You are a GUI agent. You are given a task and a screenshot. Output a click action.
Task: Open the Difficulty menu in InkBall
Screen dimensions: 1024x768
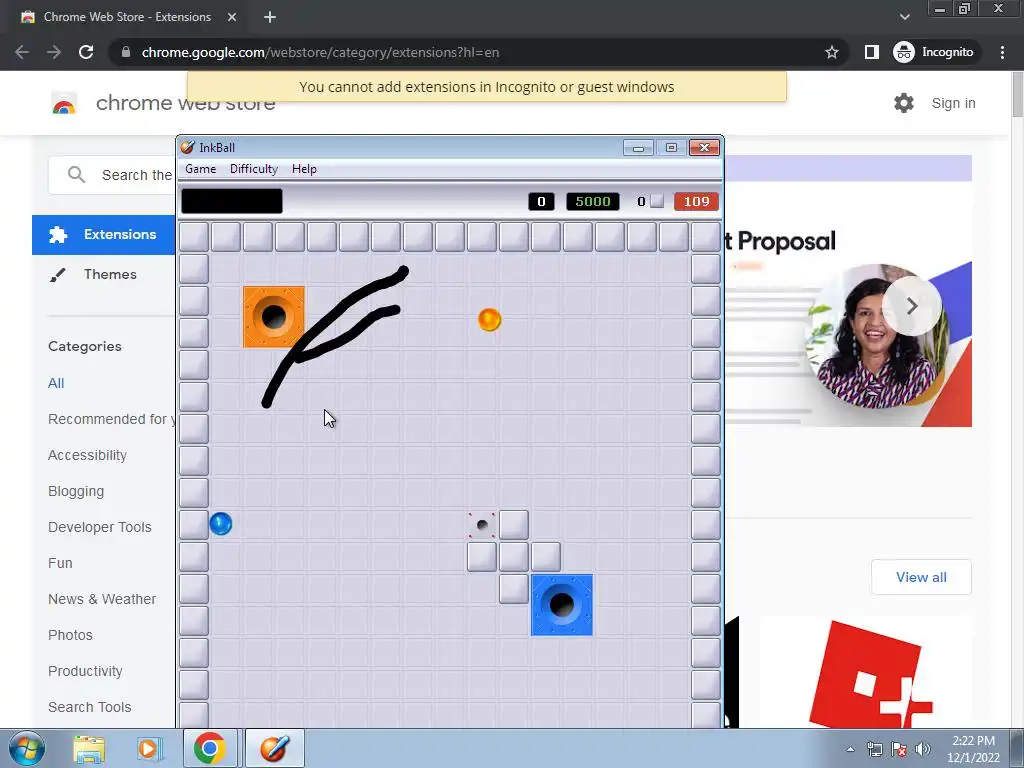(x=253, y=169)
